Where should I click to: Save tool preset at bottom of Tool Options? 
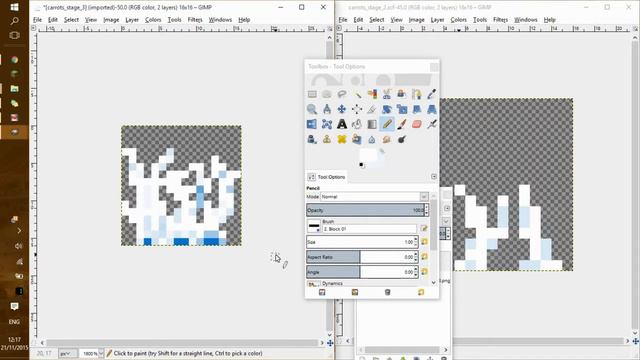tap(322, 292)
